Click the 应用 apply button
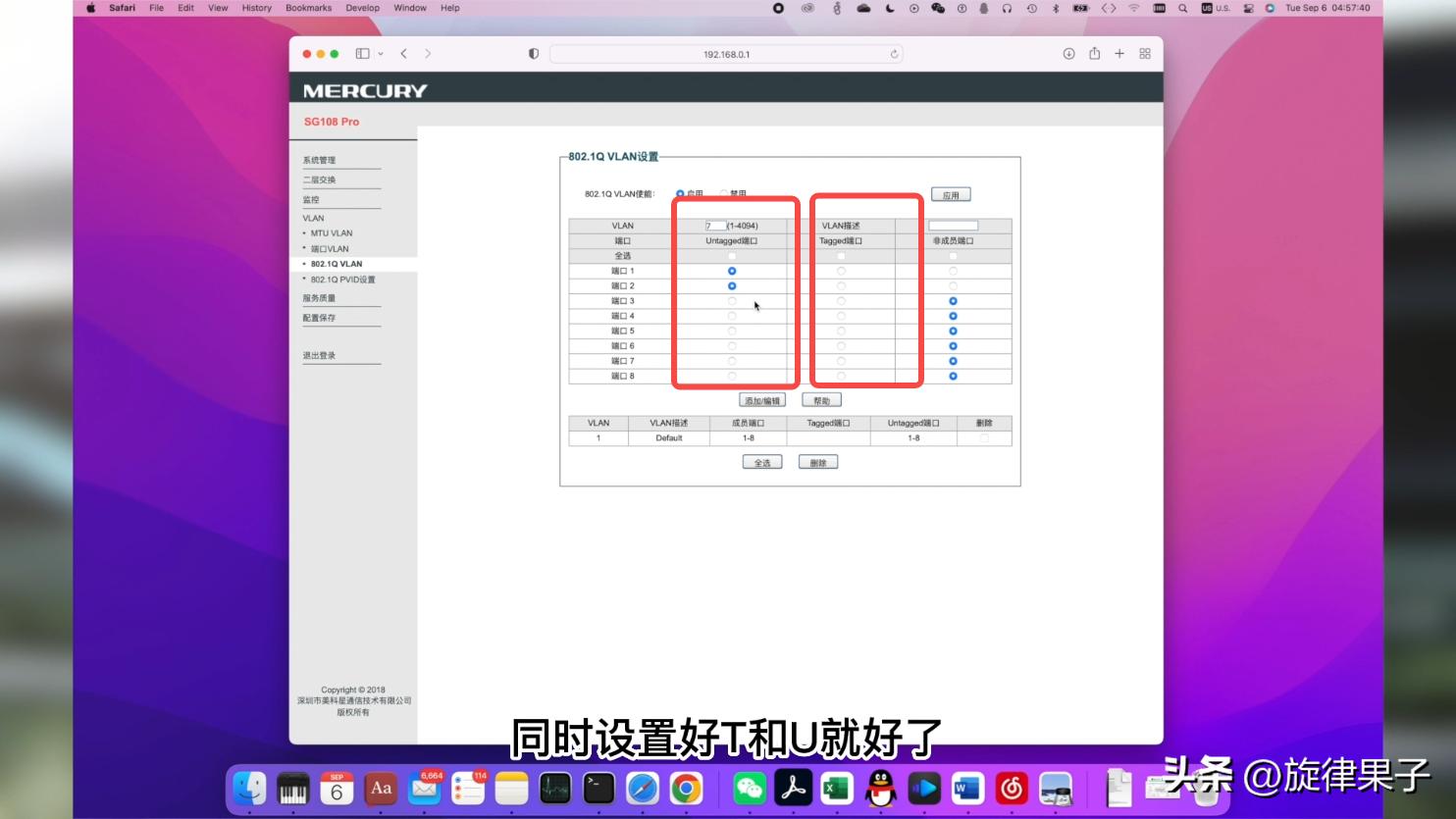1456x819 pixels. [952, 193]
